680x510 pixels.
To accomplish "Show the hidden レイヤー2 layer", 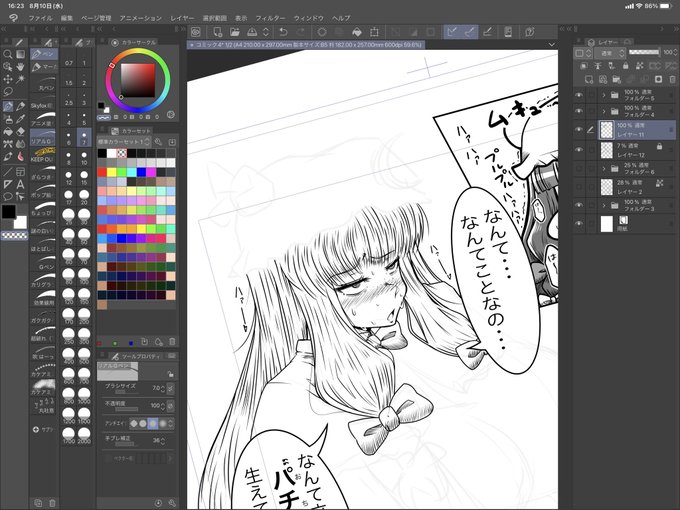I will tap(578, 187).
